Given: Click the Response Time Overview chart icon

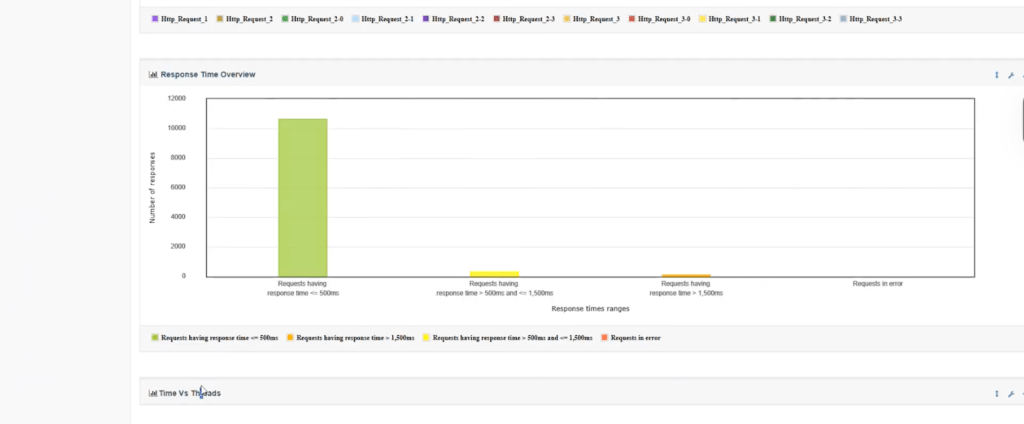Looking at the screenshot, I should pos(153,75).
